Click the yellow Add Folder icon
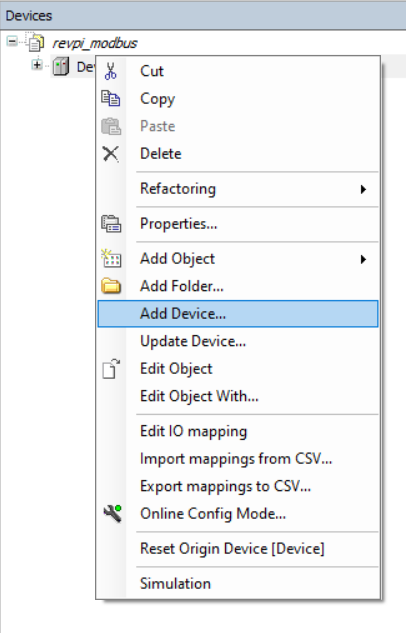Image resolution: width=406 pixels, height=633 pixels. tap(111, 286)
